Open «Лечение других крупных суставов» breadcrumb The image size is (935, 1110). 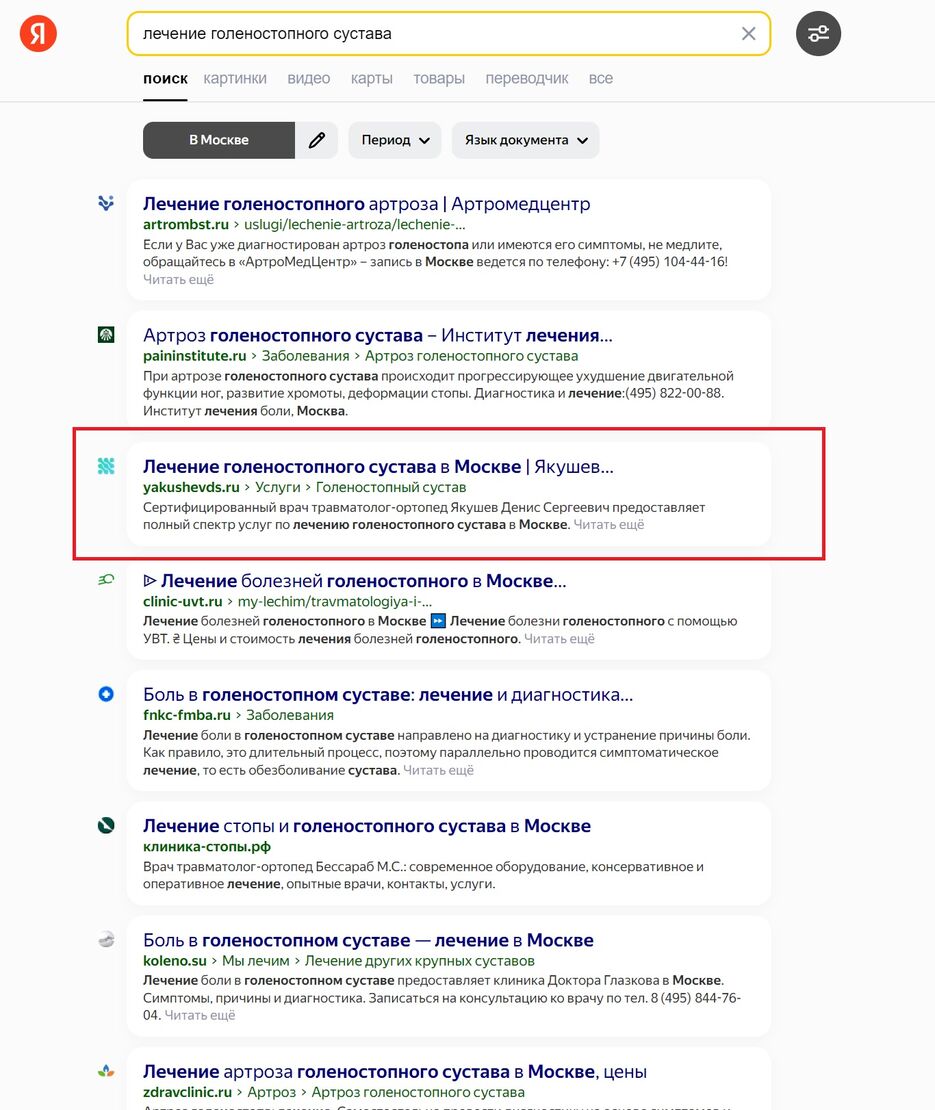coord(420,961)
